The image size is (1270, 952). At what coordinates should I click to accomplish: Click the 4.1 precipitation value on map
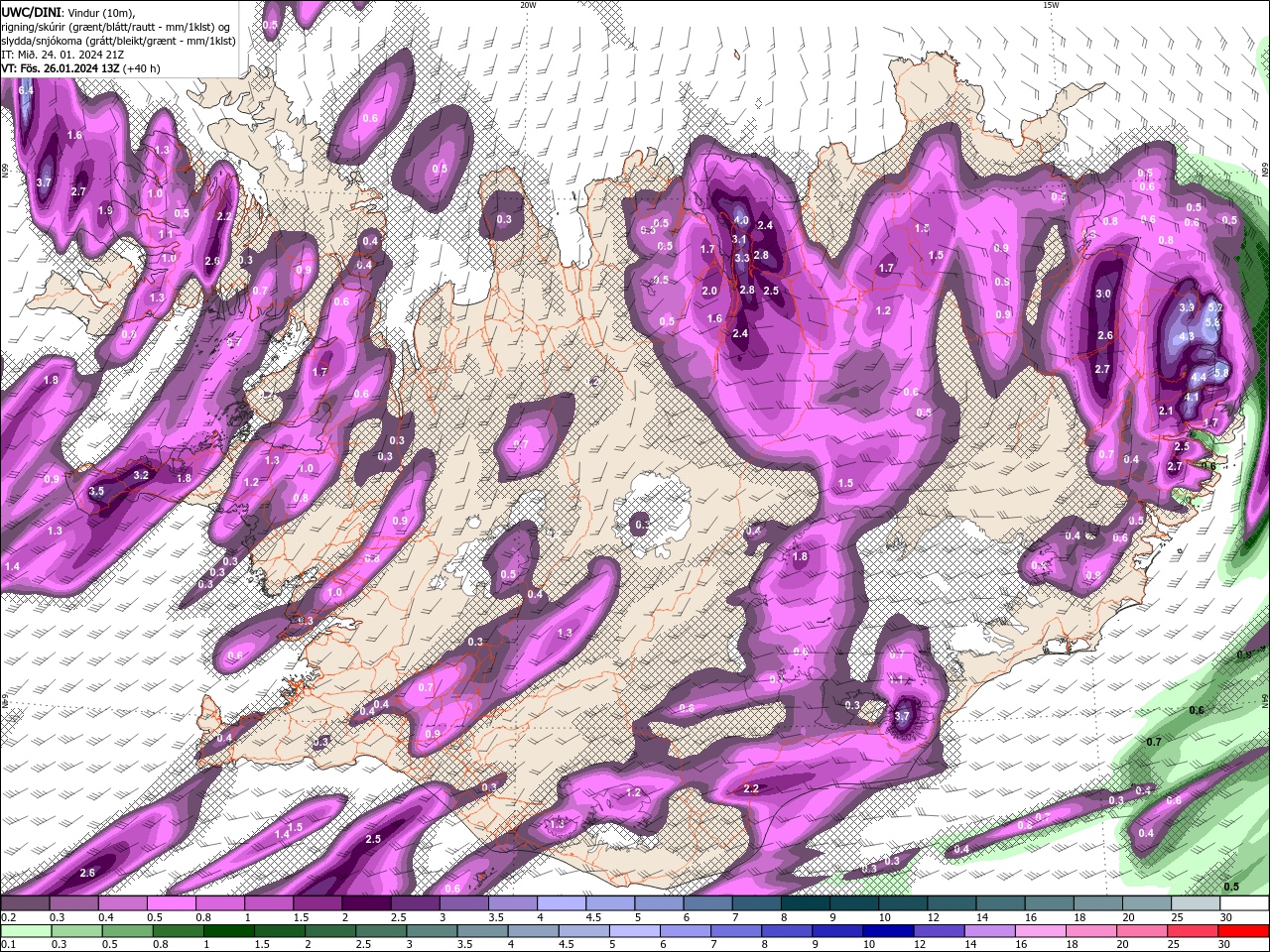point(1193,398)
